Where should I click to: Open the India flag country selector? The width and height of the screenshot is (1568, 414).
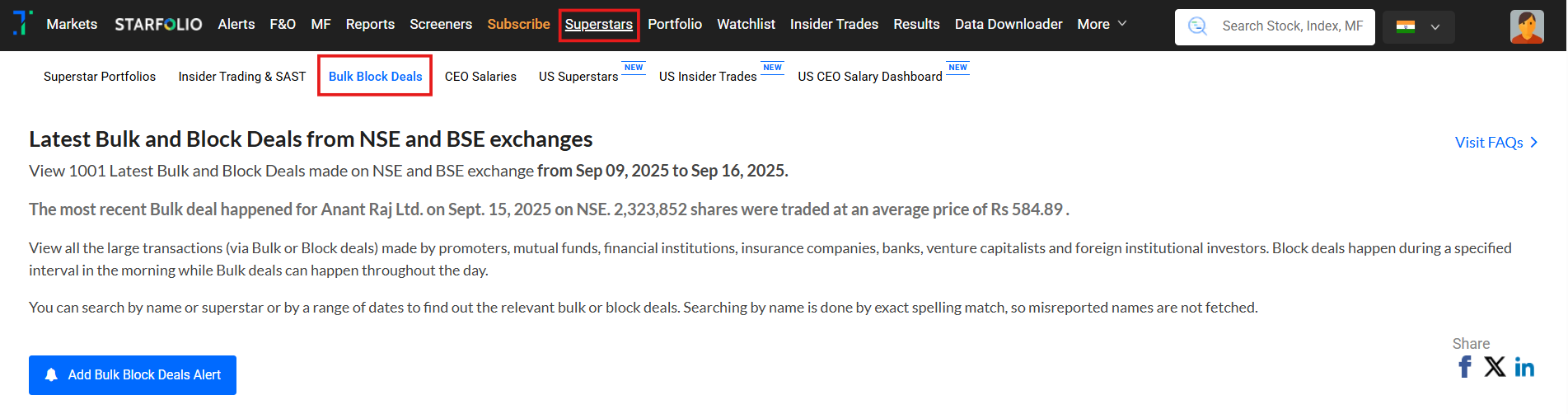pyautogui.click(x=1418, y=26)
